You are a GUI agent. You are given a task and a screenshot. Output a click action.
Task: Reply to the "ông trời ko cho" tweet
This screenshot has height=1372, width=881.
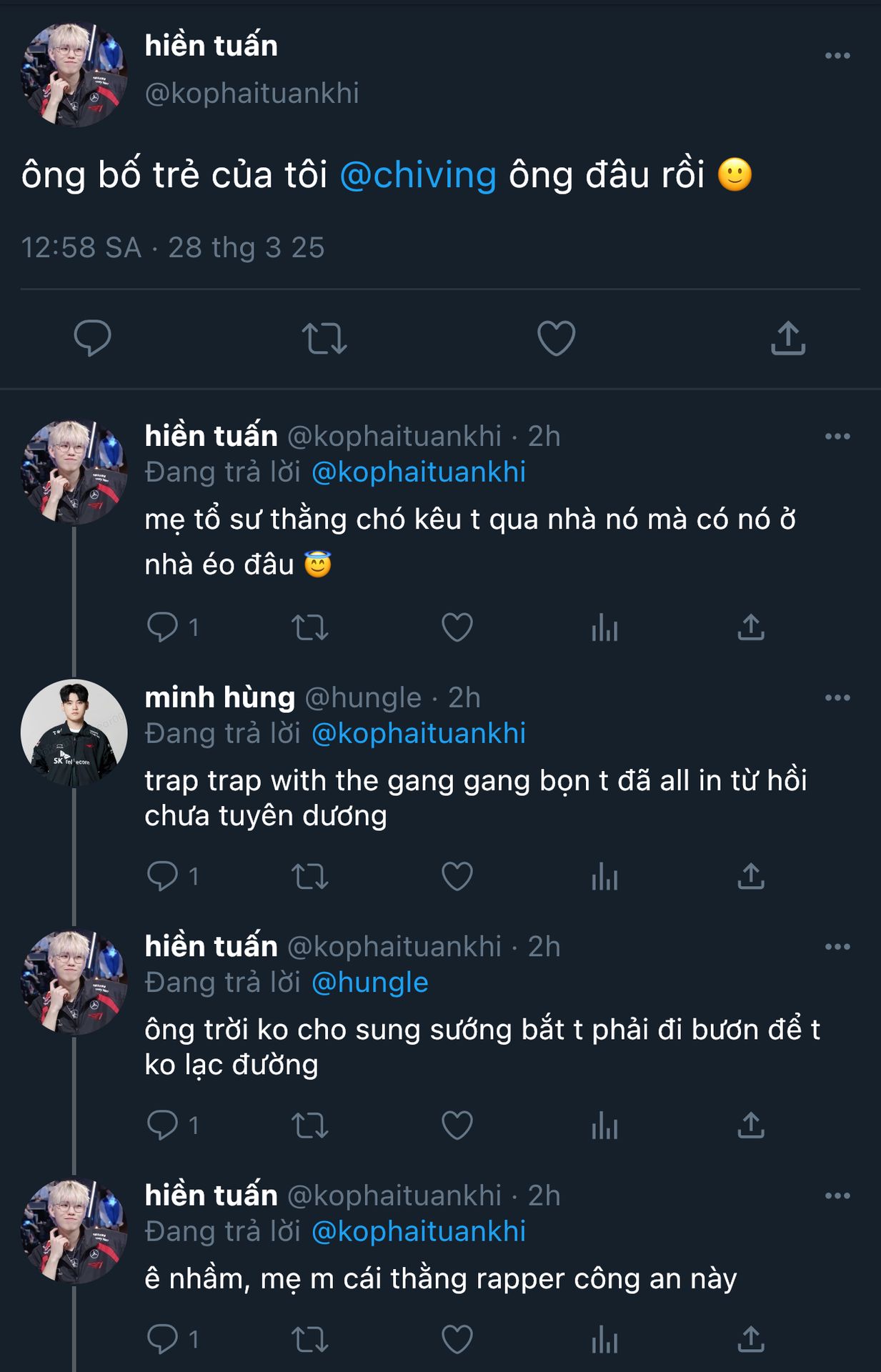pos(163,1125)
